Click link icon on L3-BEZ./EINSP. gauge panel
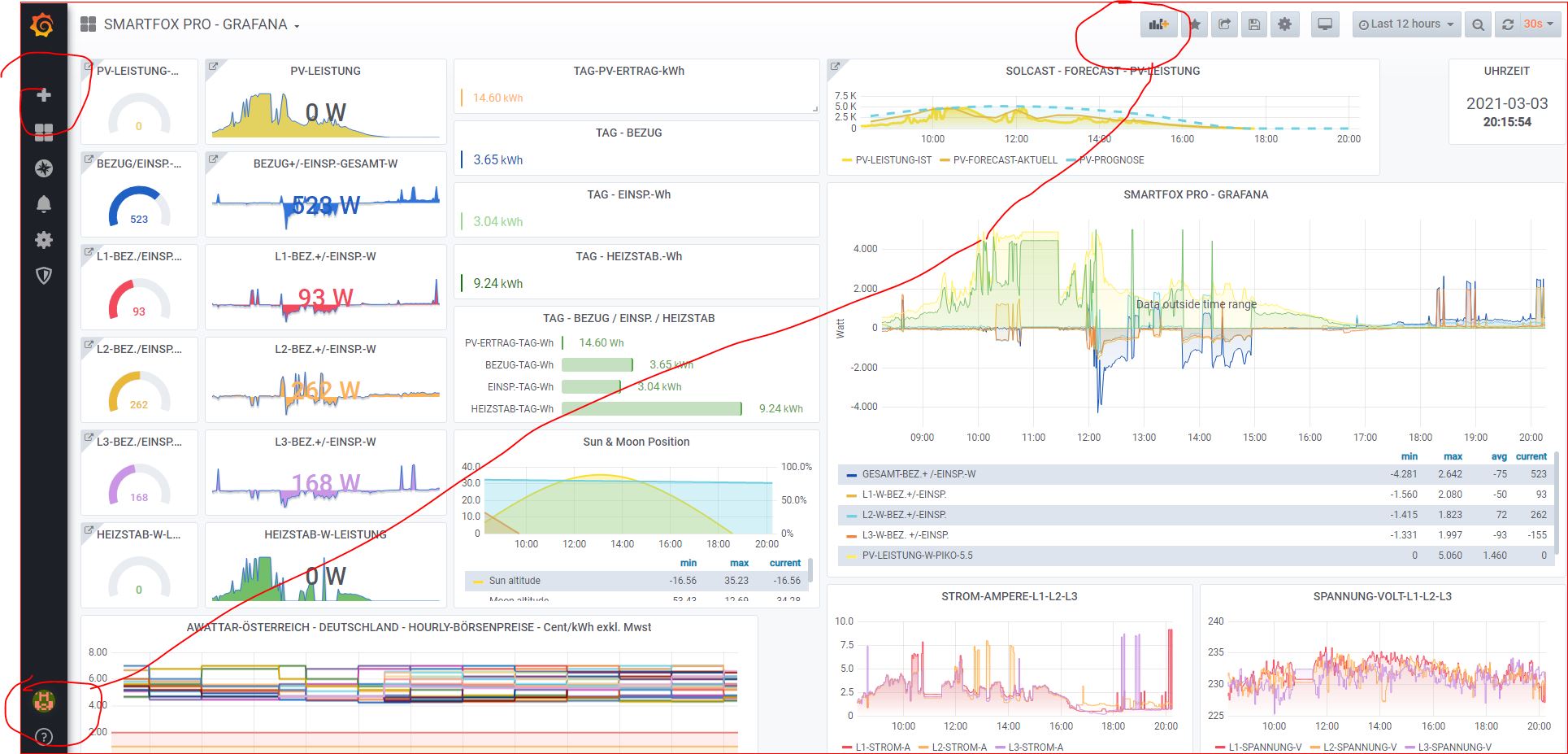 [88, 437]
